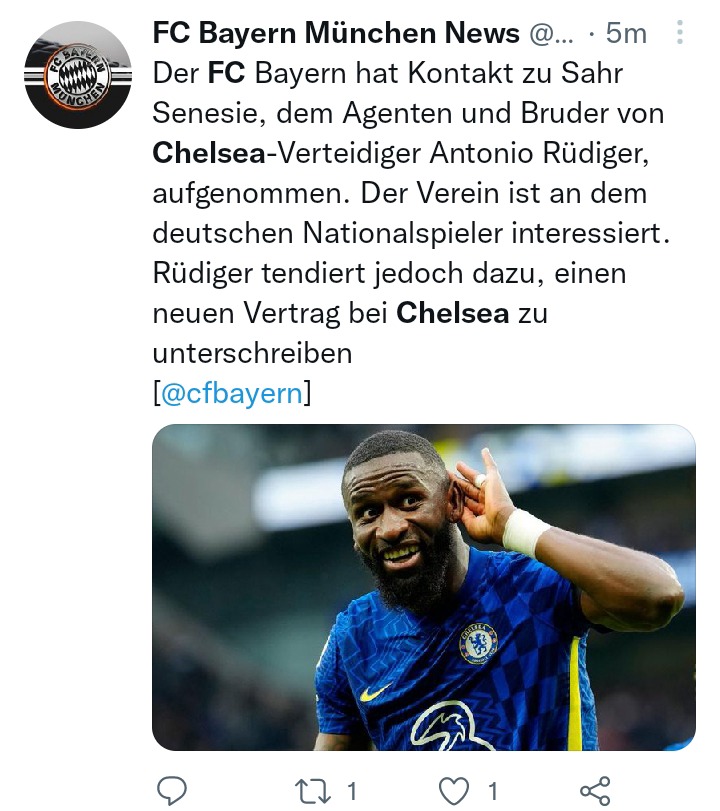Click the reply speech bubble icon
Screen dimensions: 720x811
(172, 790)
